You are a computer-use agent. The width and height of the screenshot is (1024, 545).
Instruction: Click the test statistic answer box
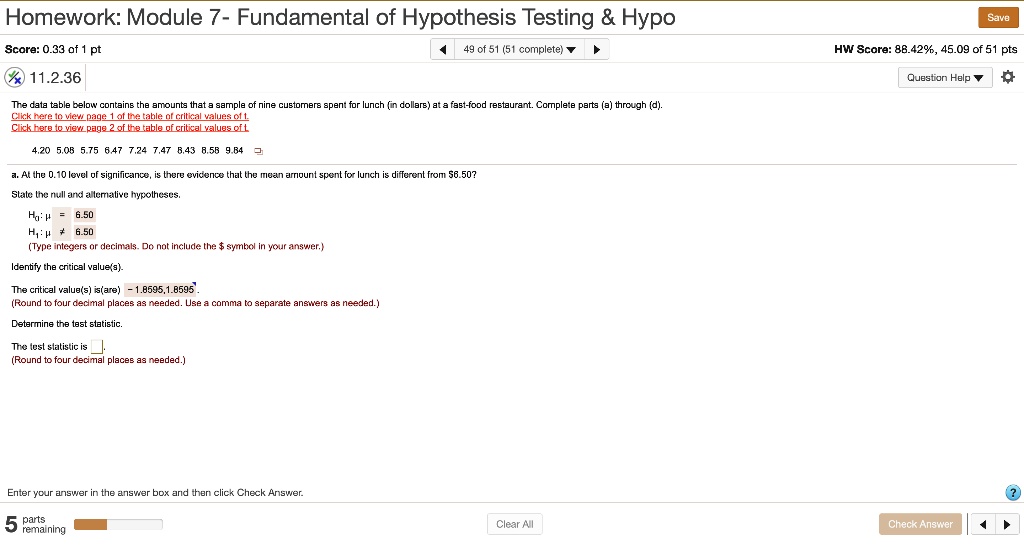coord(97,347)
